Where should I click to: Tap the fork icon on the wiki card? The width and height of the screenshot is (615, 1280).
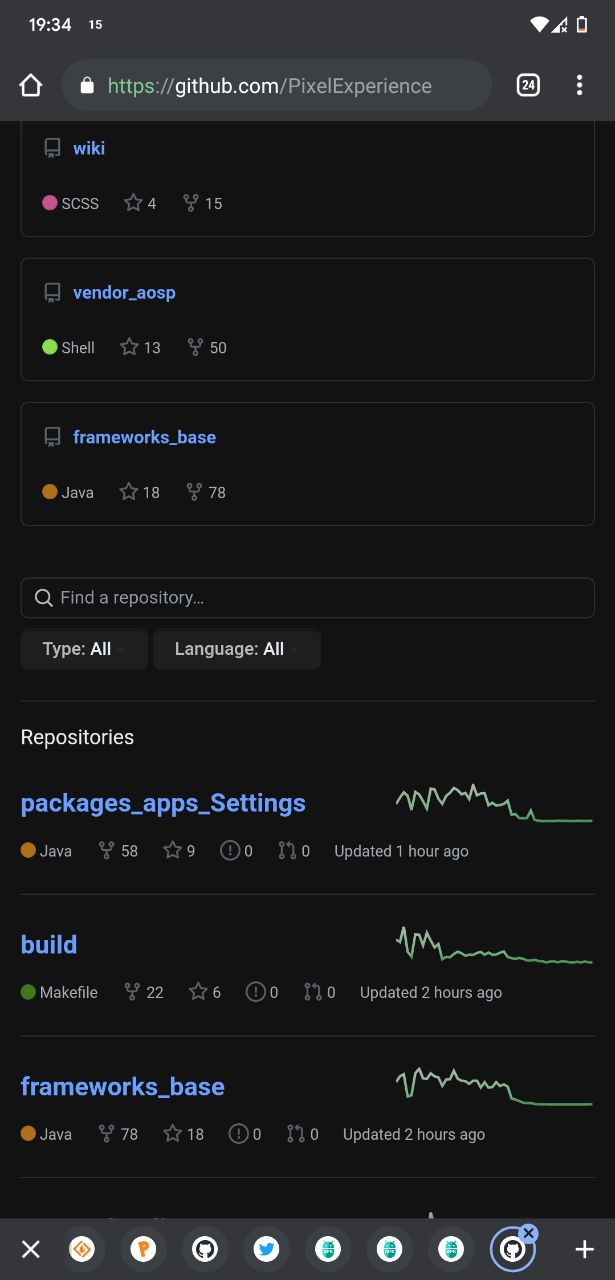coord(191,203)
